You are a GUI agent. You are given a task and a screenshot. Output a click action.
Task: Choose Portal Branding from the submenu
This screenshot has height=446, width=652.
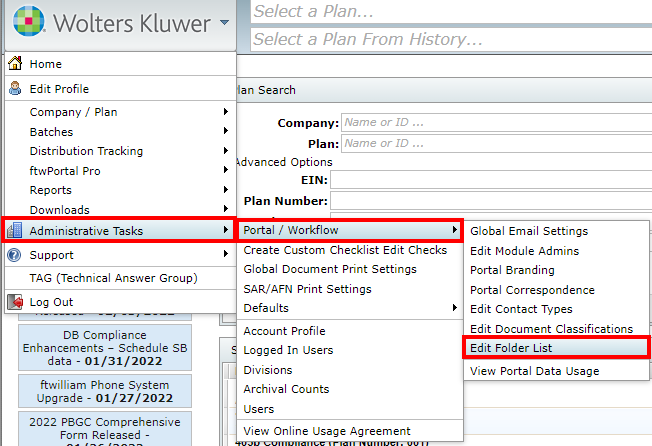(510, 270)
